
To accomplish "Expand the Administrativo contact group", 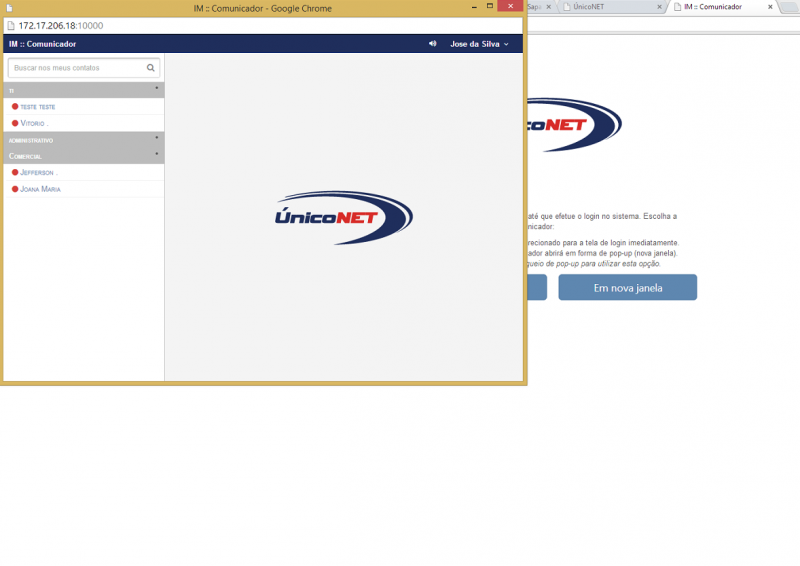I will pos(84,139).
